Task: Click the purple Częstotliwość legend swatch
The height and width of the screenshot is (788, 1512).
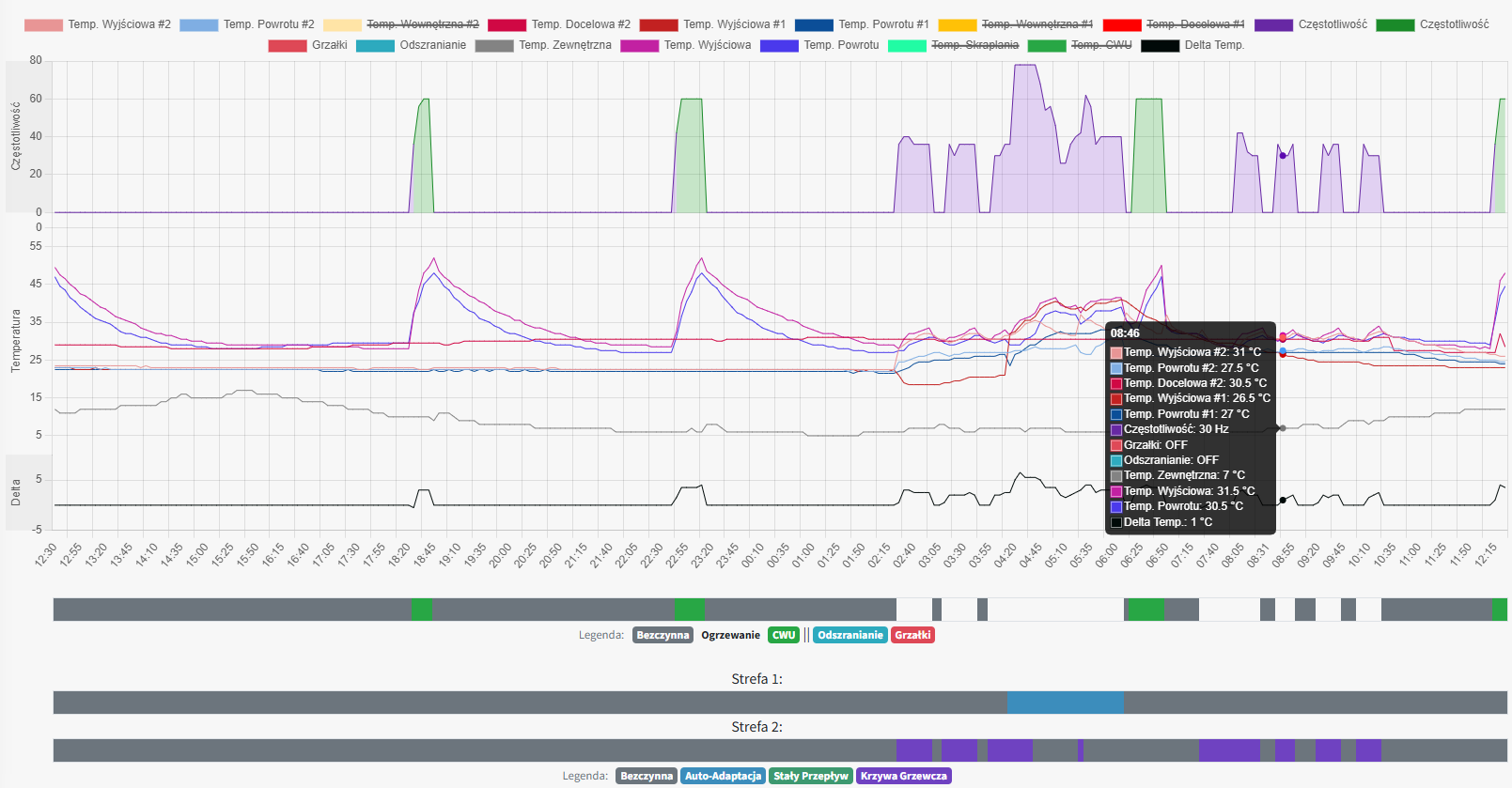Action: click(1273, 24)
